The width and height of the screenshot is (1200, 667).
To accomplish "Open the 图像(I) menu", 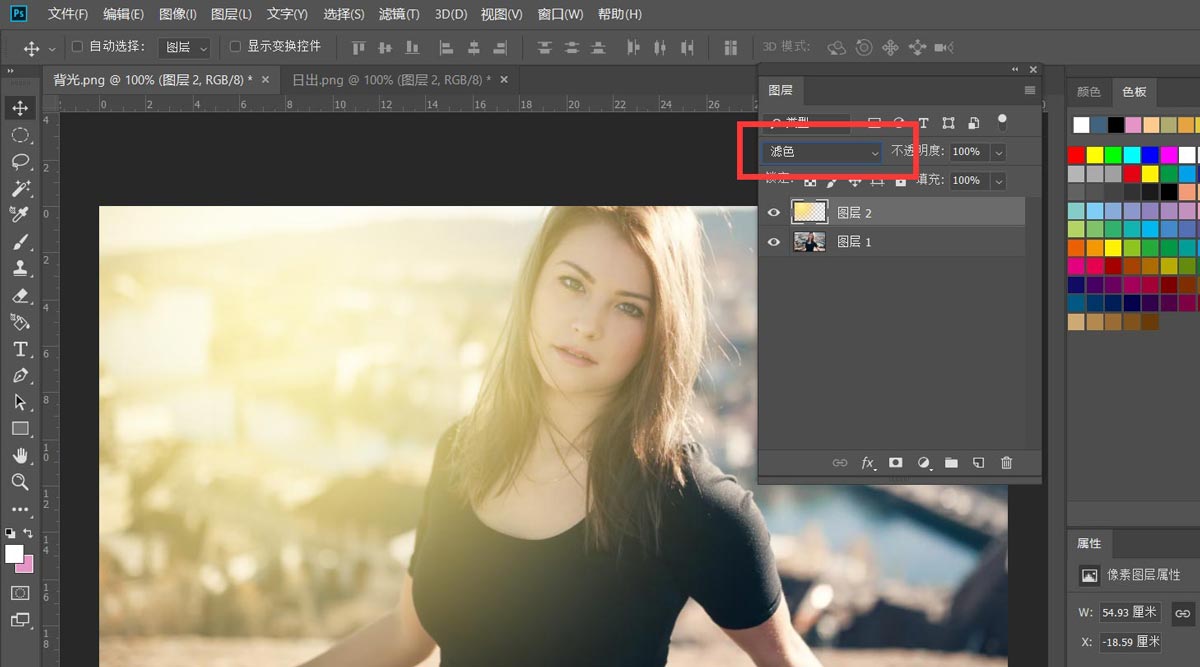I will pos(178,15).
